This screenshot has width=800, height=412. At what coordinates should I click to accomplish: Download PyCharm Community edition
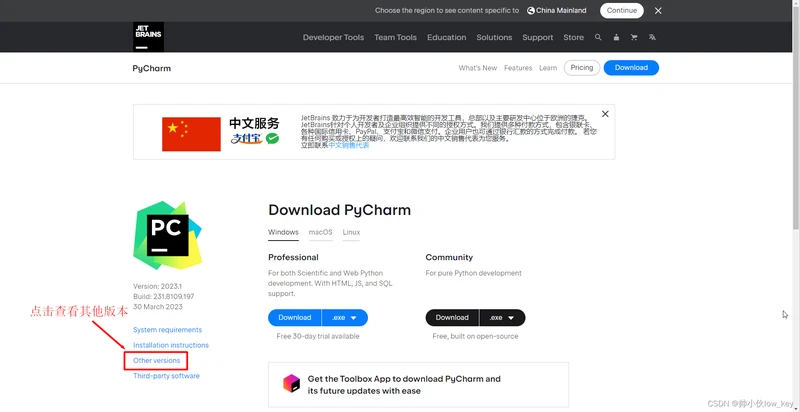tap(452, 317)
